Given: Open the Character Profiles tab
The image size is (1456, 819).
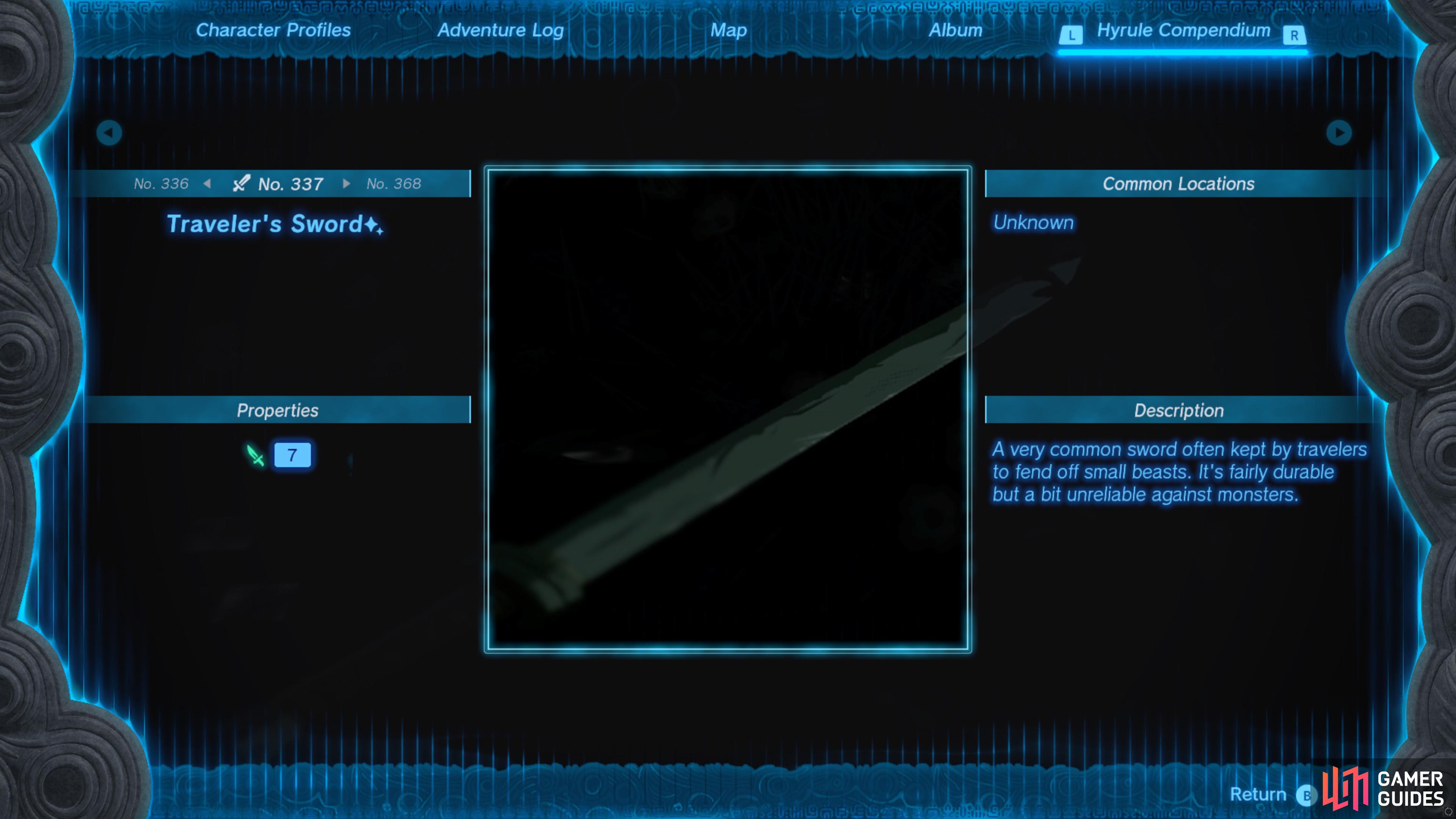Looking at the screenshot, I should tap(273, 30).
